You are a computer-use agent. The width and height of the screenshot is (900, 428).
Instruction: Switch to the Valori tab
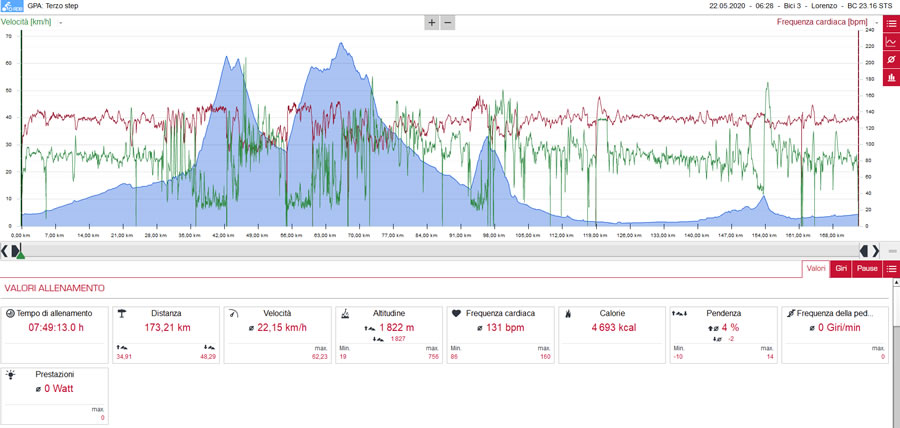(816, 269)
